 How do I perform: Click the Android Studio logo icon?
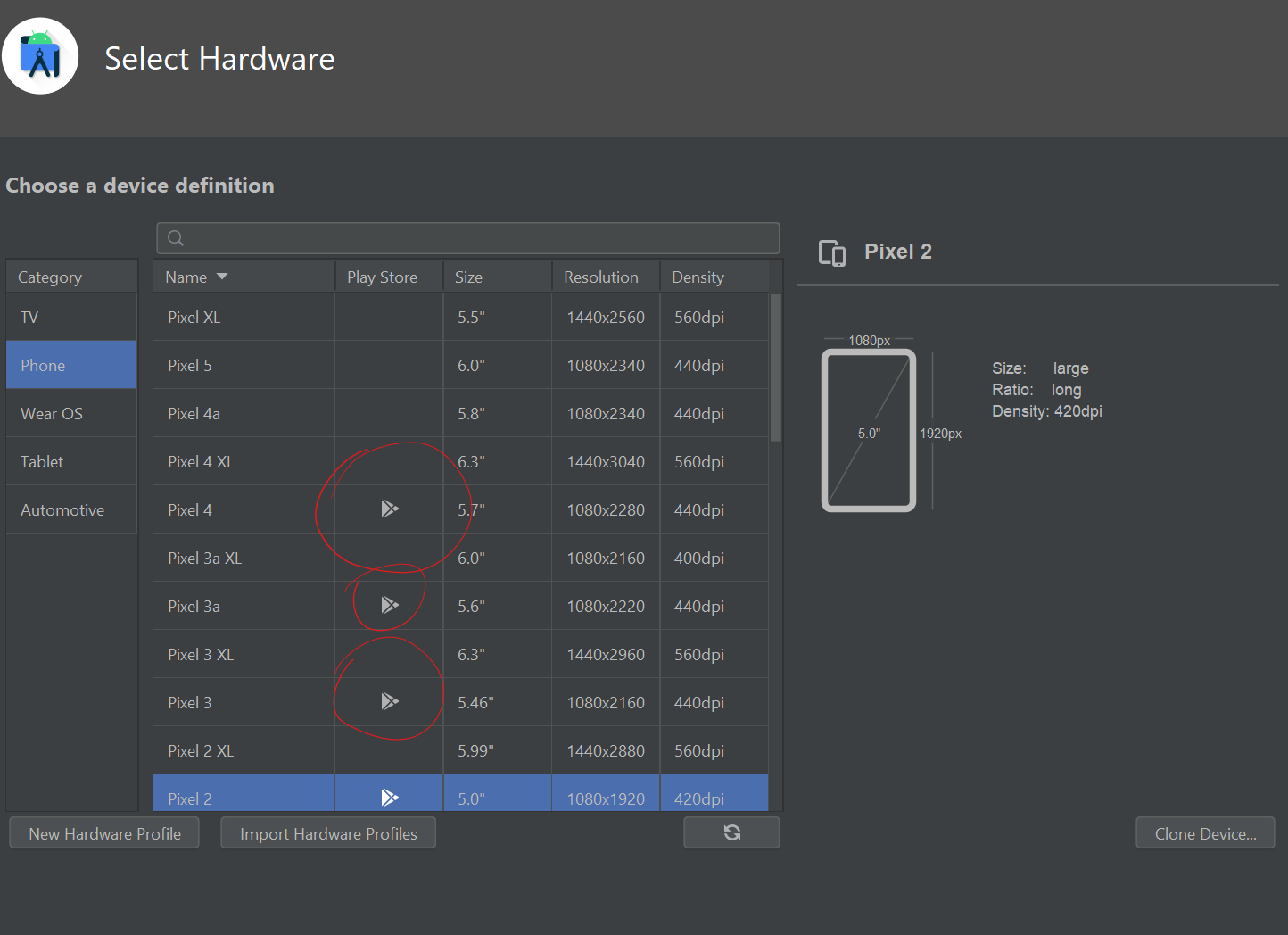(40, 56)
